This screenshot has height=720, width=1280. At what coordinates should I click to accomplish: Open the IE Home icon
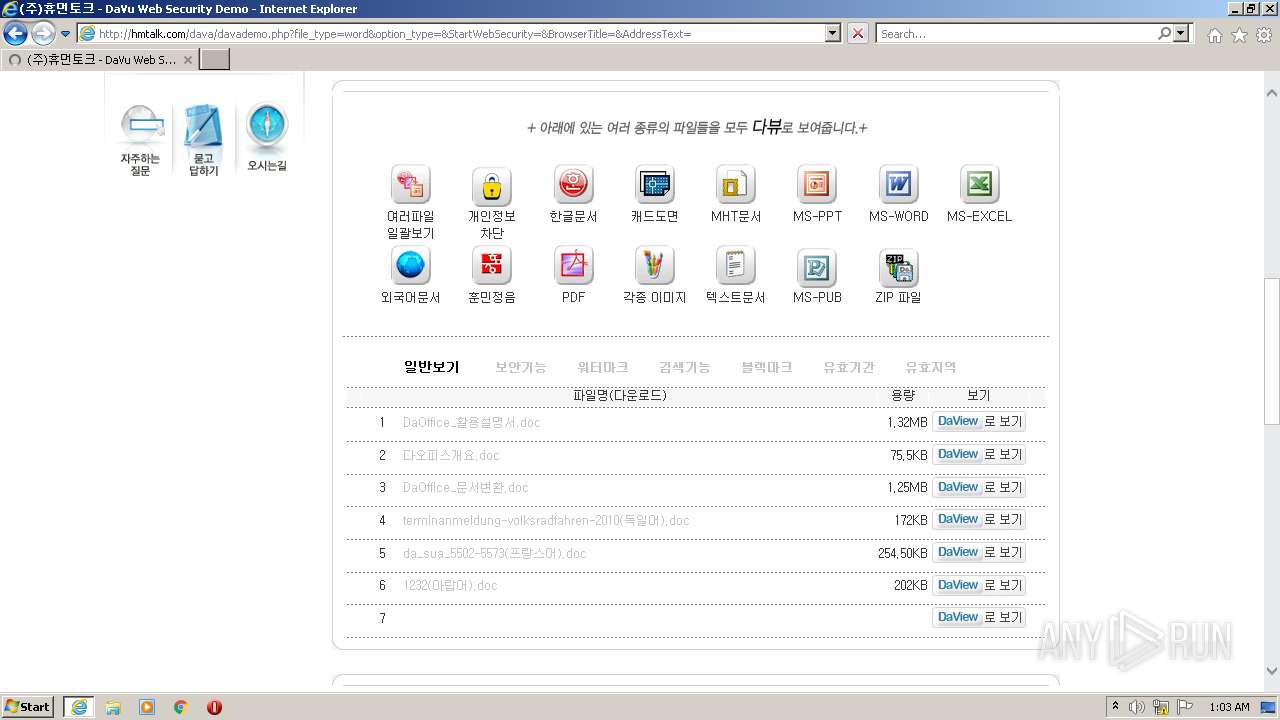click(x=1214, y=34)
